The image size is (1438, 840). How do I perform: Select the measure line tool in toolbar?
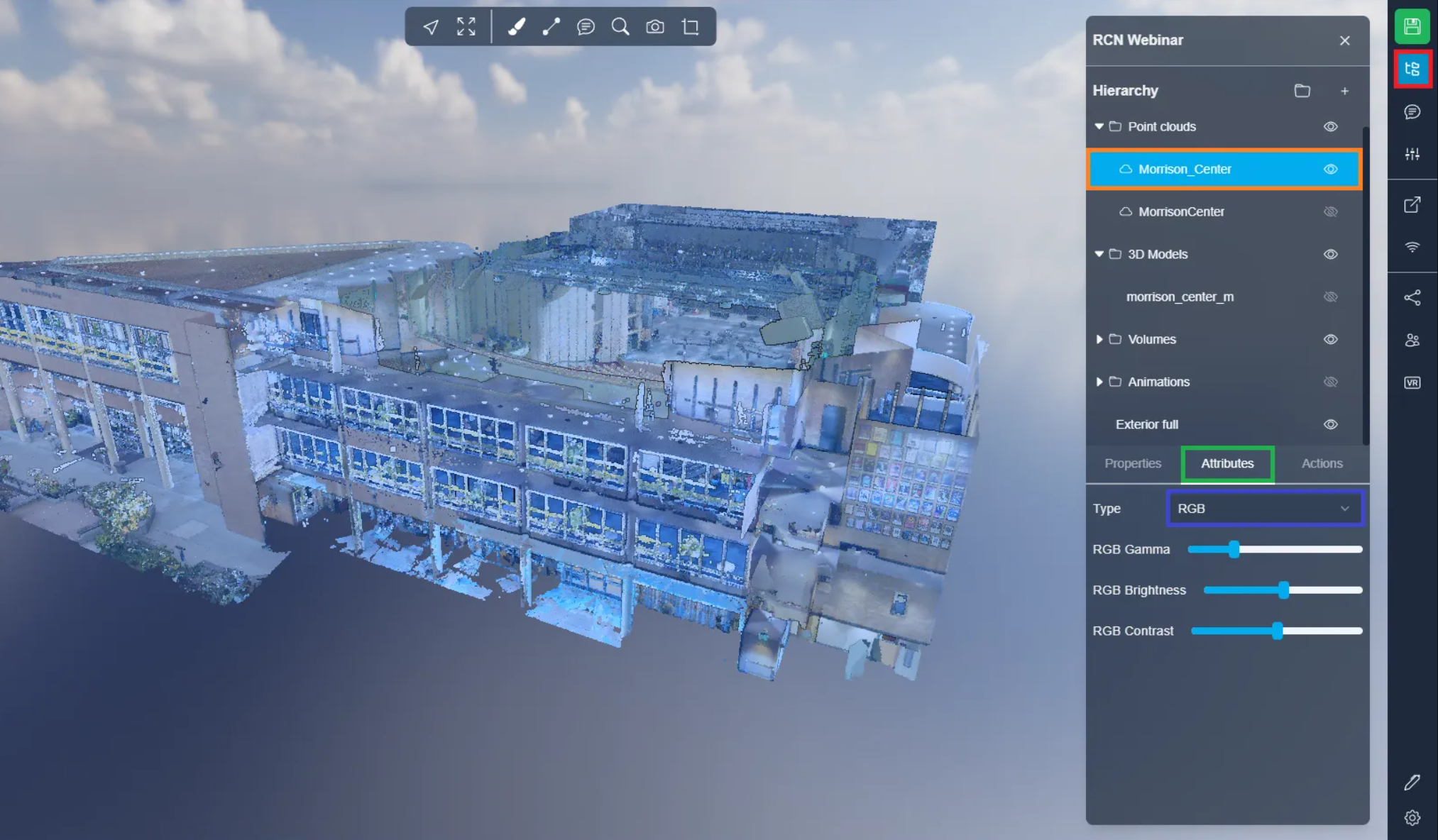pyautogui.click(x=551, y=27)
